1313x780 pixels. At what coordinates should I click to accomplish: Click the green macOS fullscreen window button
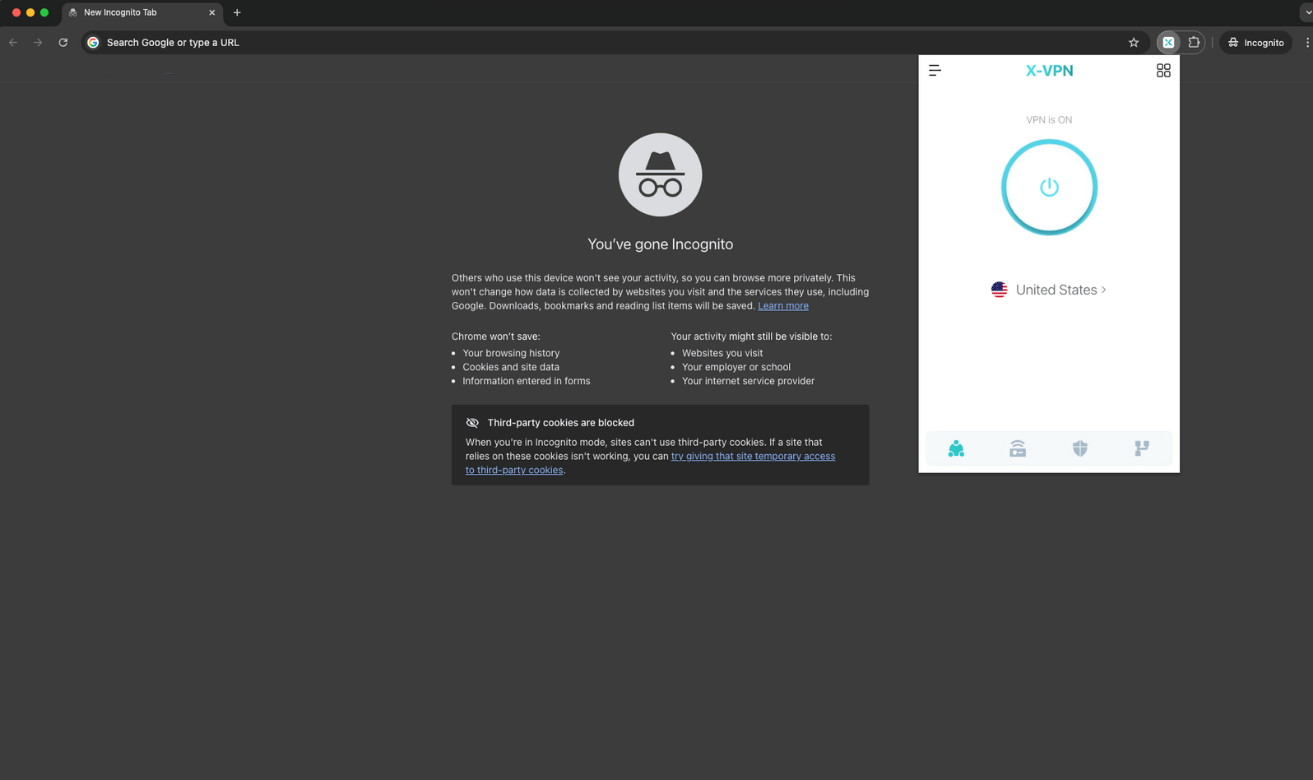point(44,13)
